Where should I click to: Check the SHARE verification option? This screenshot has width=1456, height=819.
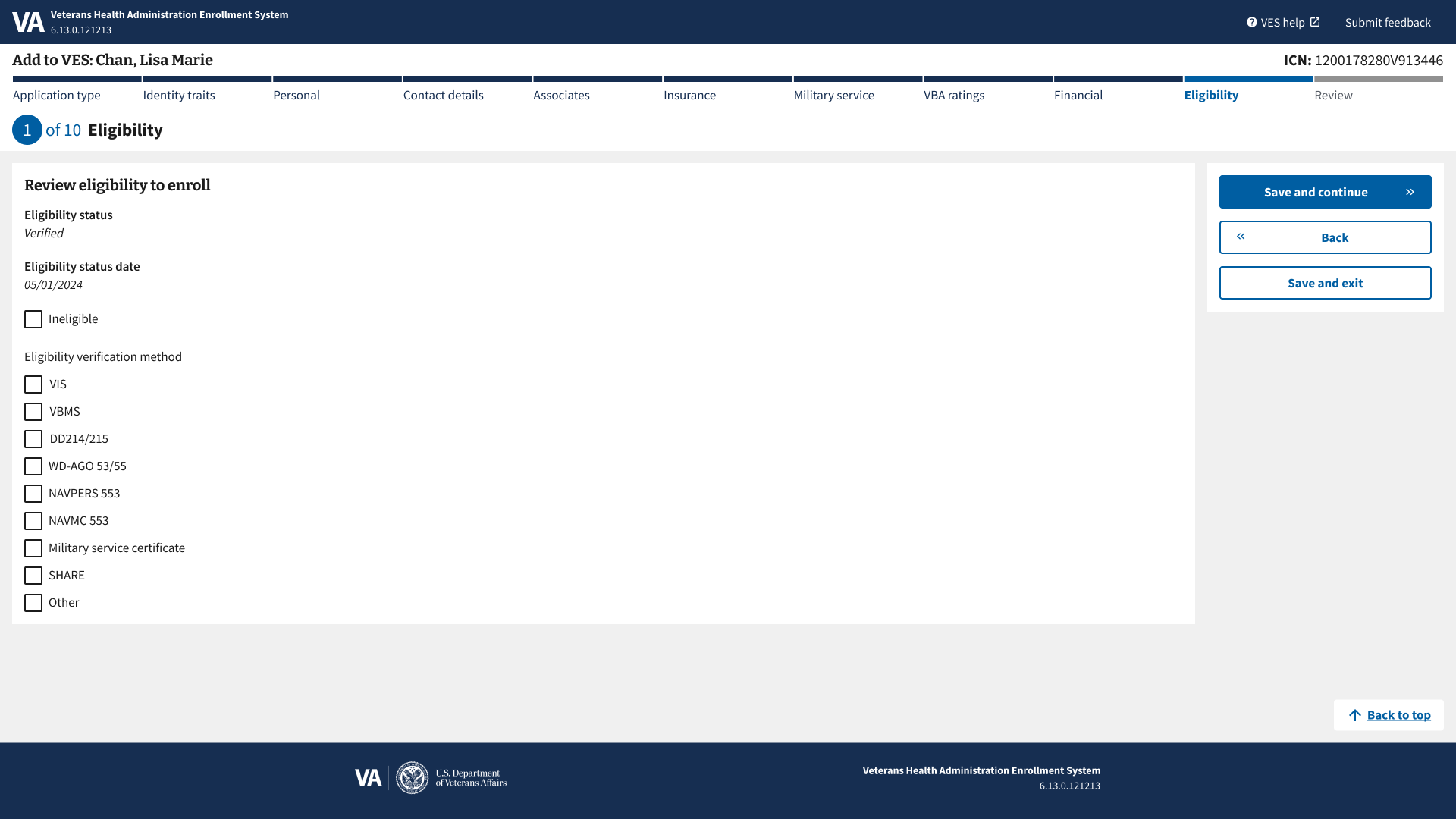(33, 576)
